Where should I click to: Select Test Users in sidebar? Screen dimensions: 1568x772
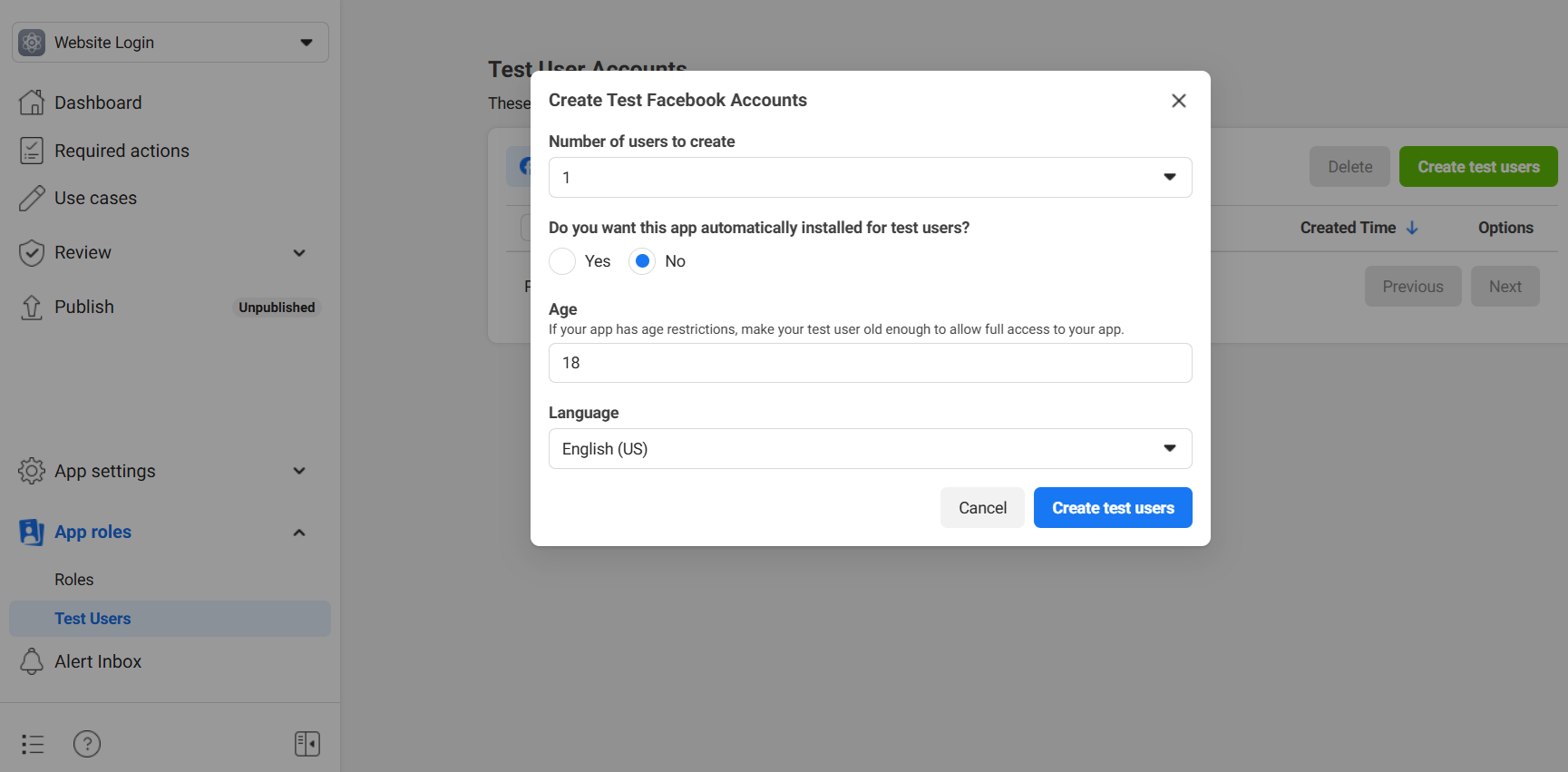170,619
